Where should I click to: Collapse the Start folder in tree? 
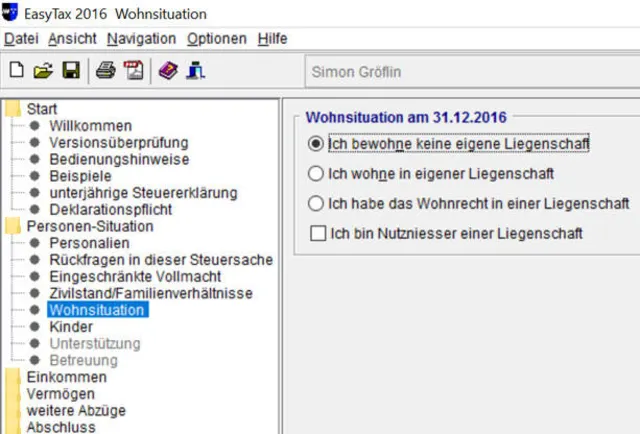tap(13, 109)
